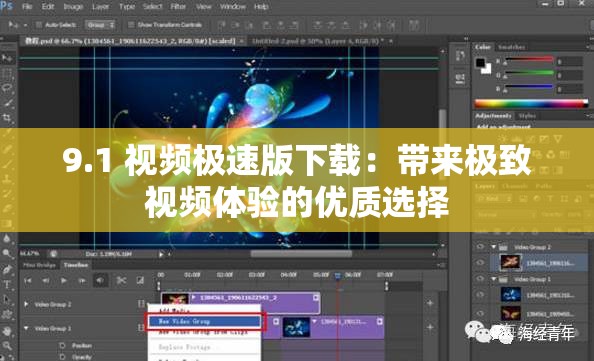Add media to Video Group 2 track
Image resolution: width=594 pixels, height=361 pixels.
[430, 303]
